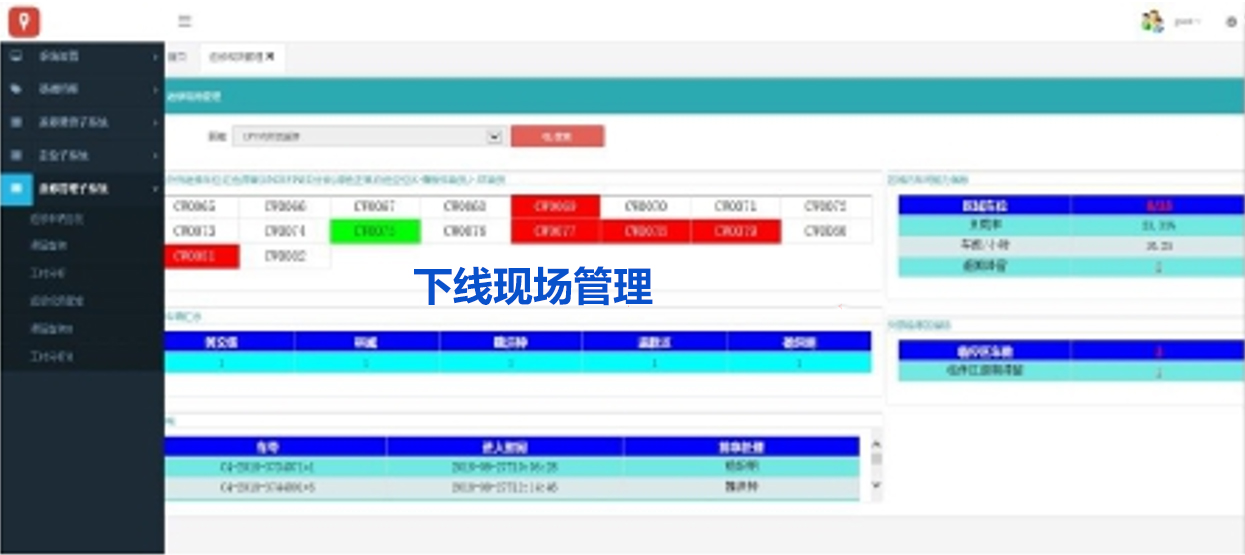
Task: Expand the sidebar item with the monitor icon
Action: click(x=156, y=57)
